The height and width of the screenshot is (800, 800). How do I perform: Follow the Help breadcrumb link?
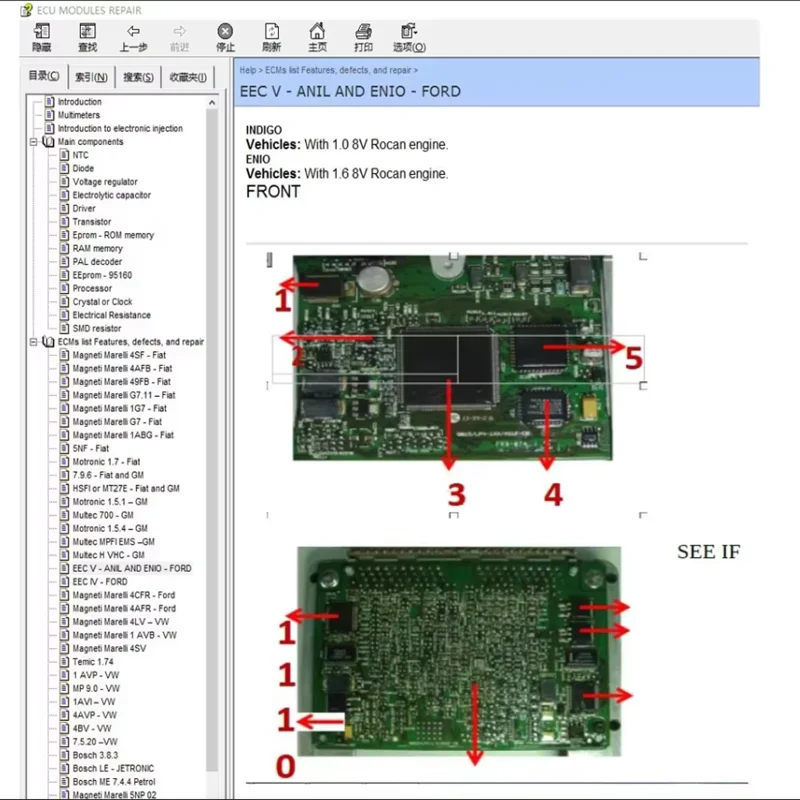pos(247,70)
